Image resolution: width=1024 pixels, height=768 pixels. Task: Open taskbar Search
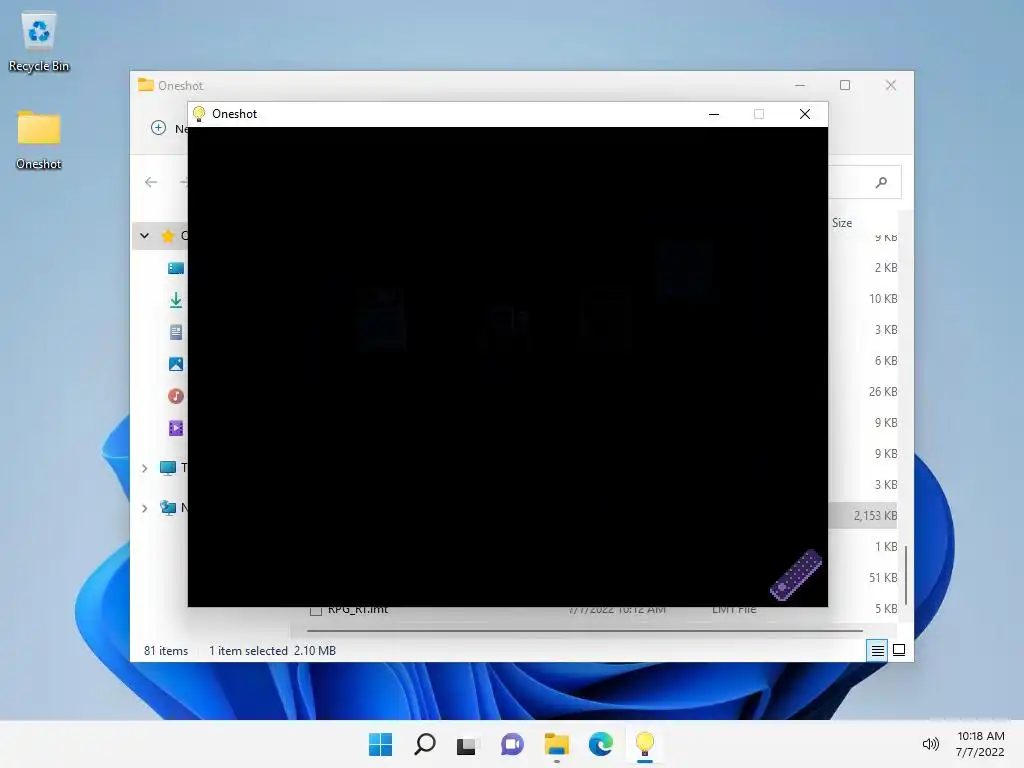[424, 744]
